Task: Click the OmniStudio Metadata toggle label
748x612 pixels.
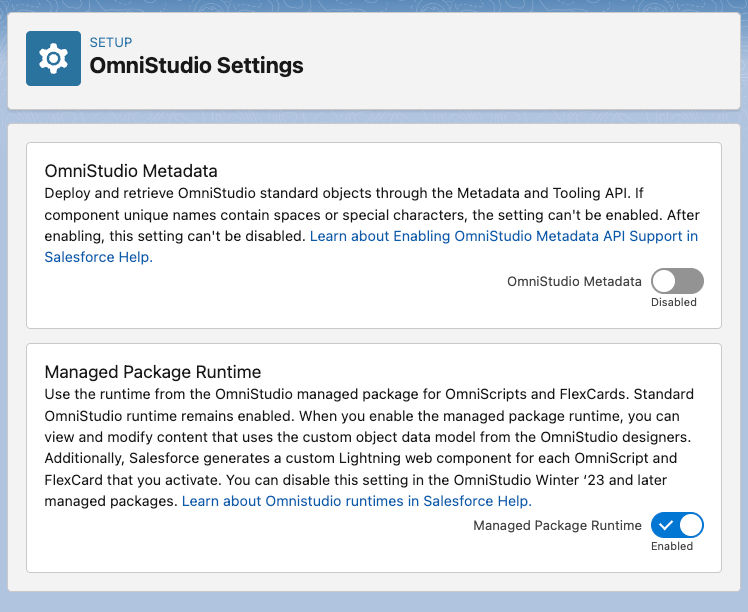Action: point(574,281)
